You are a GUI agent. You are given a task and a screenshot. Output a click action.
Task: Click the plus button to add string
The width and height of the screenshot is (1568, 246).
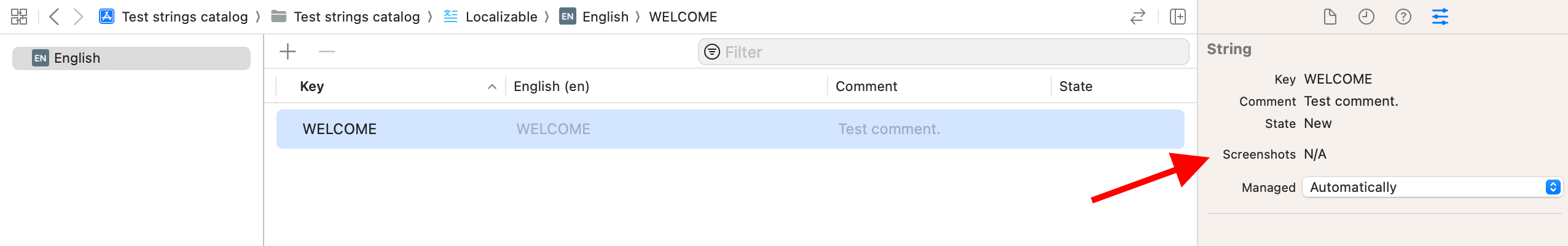click(x=288, y=52)
